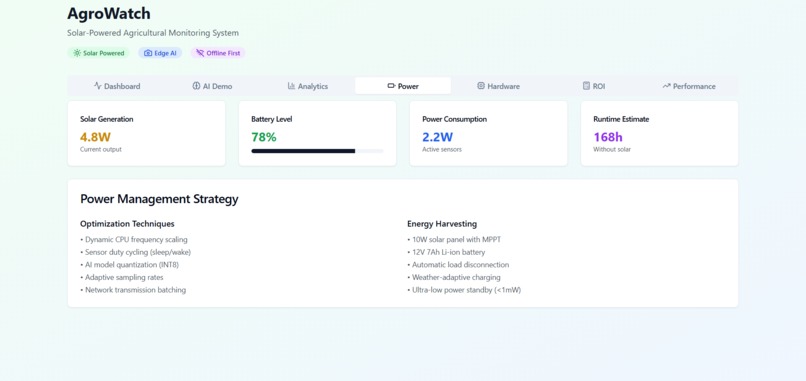
Task: Click Network transmission batching item
Action: [133, 290]
